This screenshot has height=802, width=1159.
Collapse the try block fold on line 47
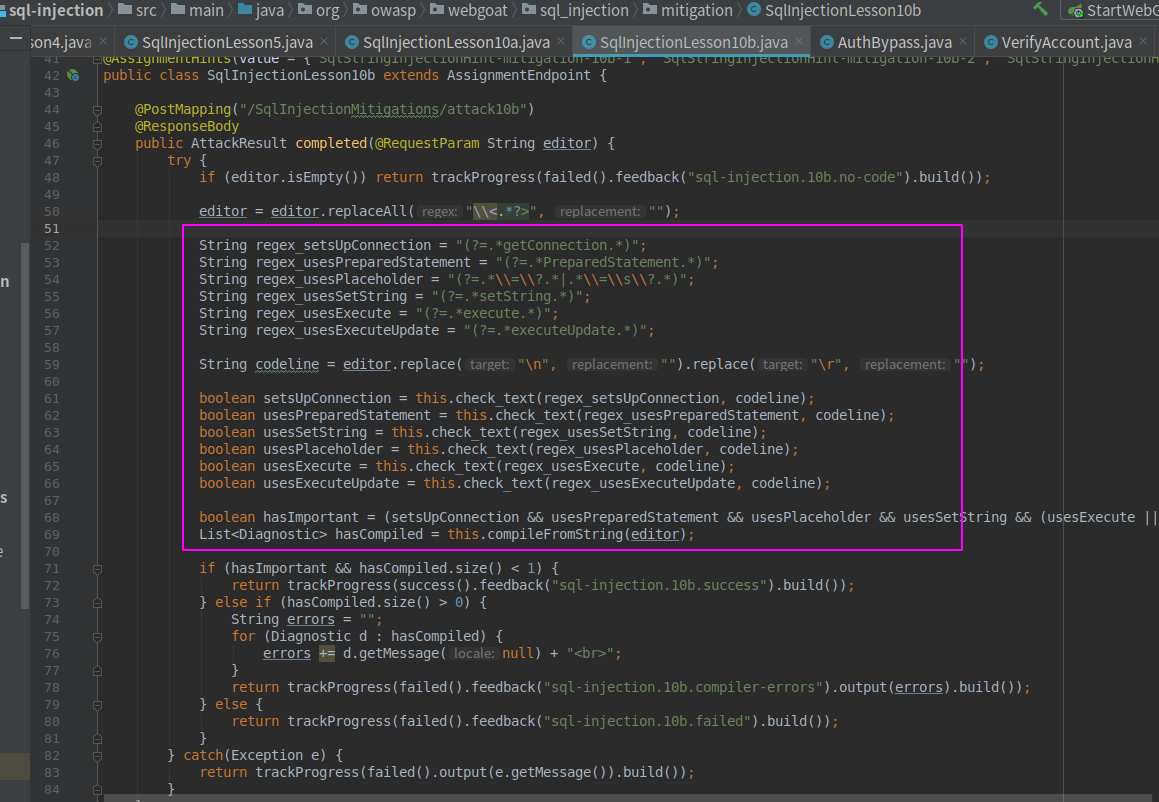[x=97, y=160]
